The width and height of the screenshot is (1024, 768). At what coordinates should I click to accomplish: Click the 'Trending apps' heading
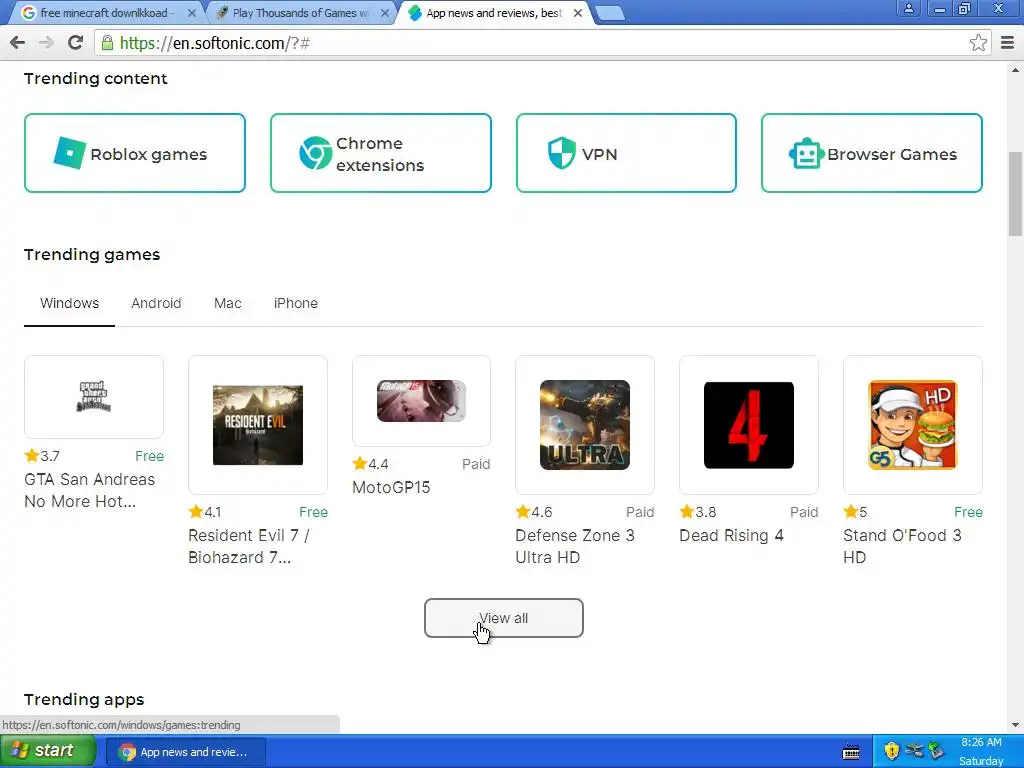(84, 699)
